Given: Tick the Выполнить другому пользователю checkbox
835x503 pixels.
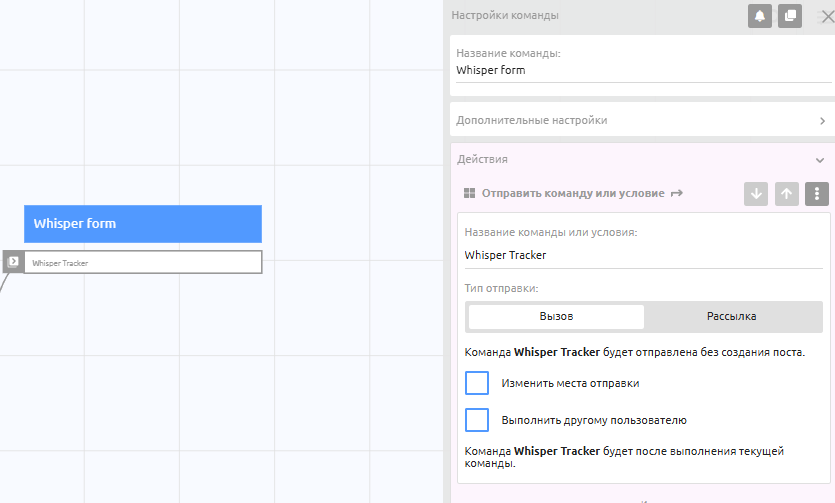Looking at the screenshot, I should pyautogui.click(x=477, y=420).
